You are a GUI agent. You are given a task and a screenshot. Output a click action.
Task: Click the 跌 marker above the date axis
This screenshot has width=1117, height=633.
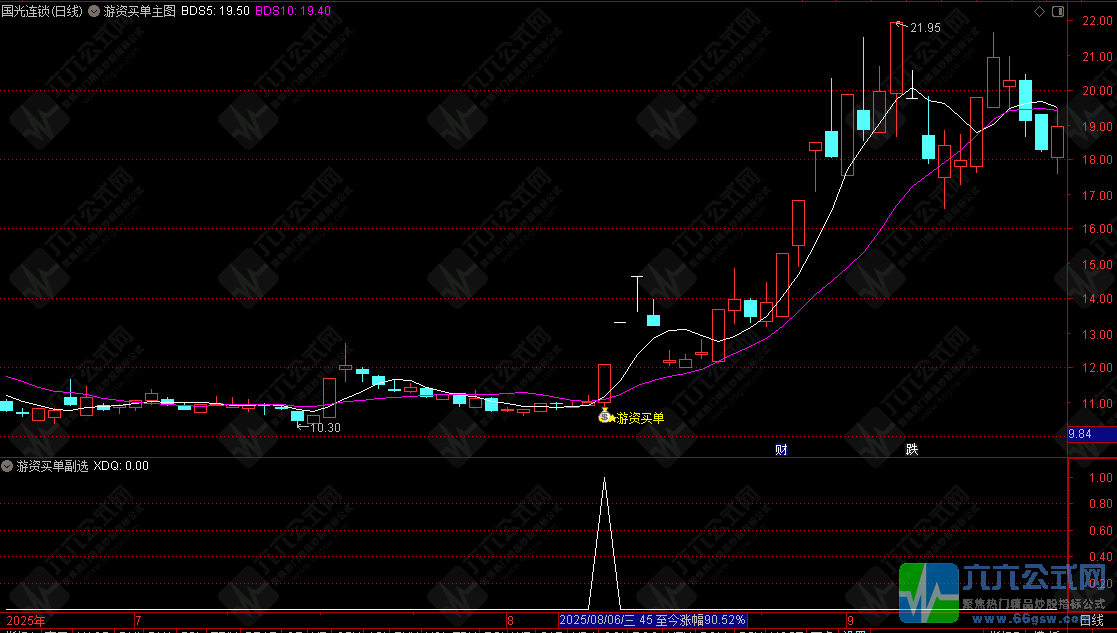[x=912, y=449]
